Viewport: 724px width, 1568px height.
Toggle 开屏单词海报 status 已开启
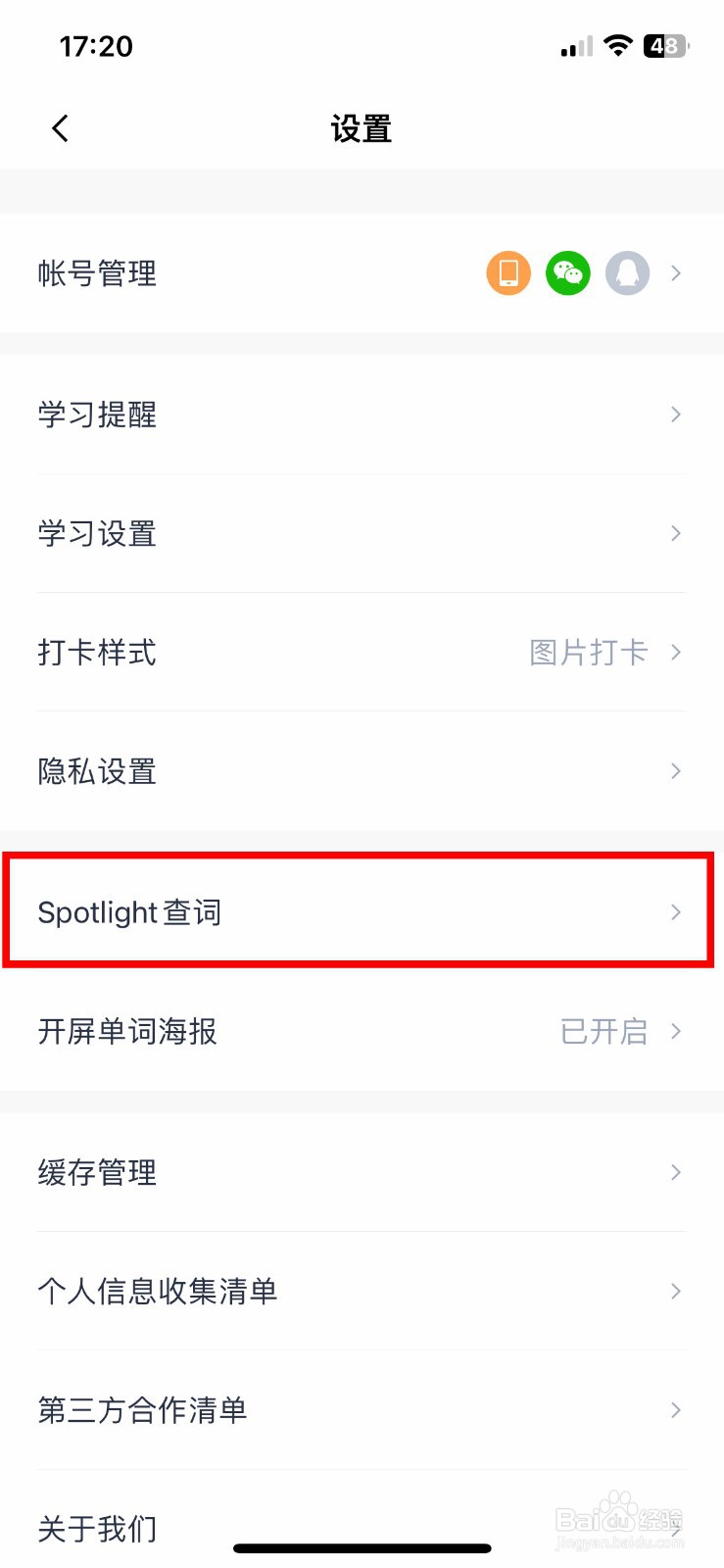click(x=603, y=1031)
